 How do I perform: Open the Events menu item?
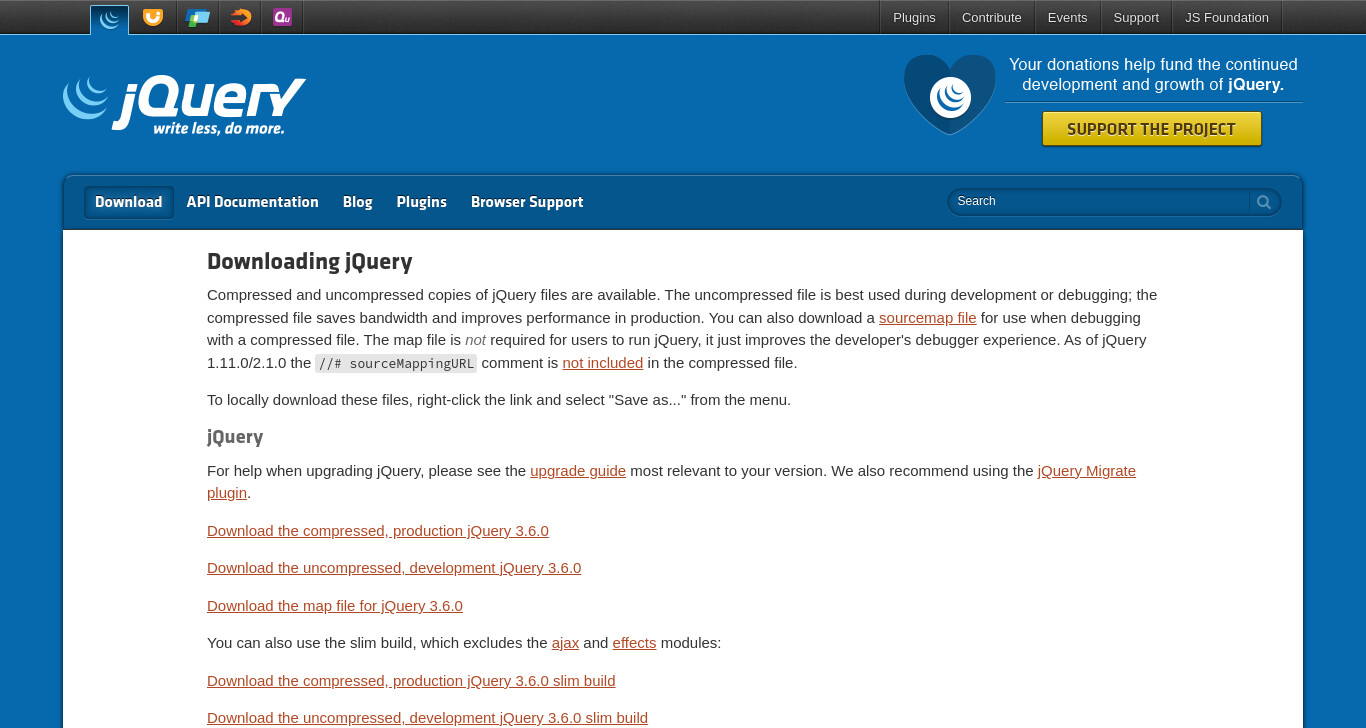click(x=1068, y=17)
